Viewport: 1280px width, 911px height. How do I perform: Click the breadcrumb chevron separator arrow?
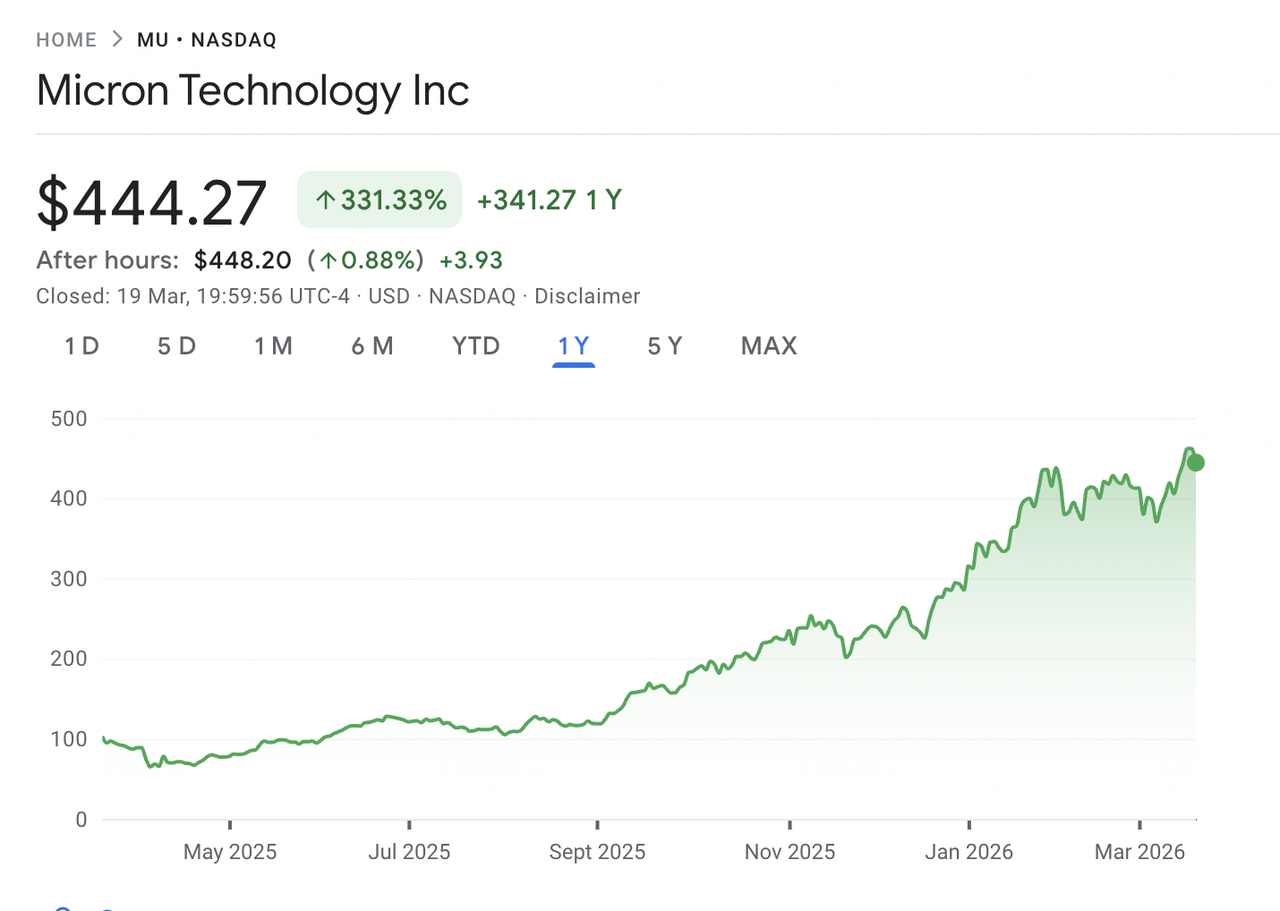pyautogui.click(x=117, y=40)
